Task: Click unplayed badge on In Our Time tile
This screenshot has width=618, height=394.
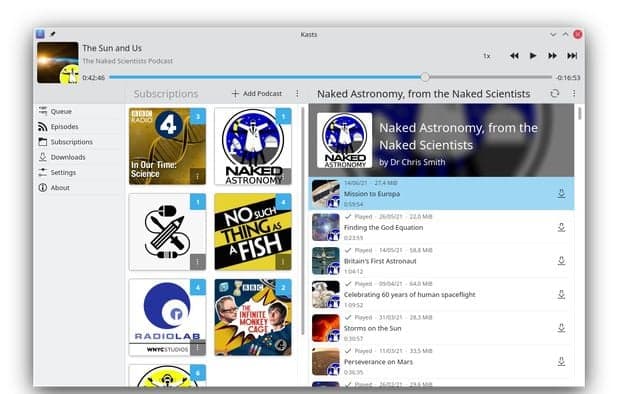Action: 198,116
